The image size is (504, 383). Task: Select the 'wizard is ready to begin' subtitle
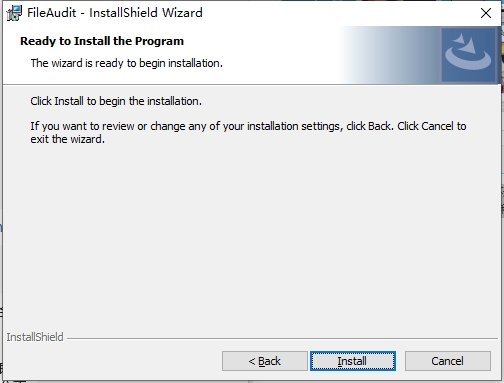(127, 63)
